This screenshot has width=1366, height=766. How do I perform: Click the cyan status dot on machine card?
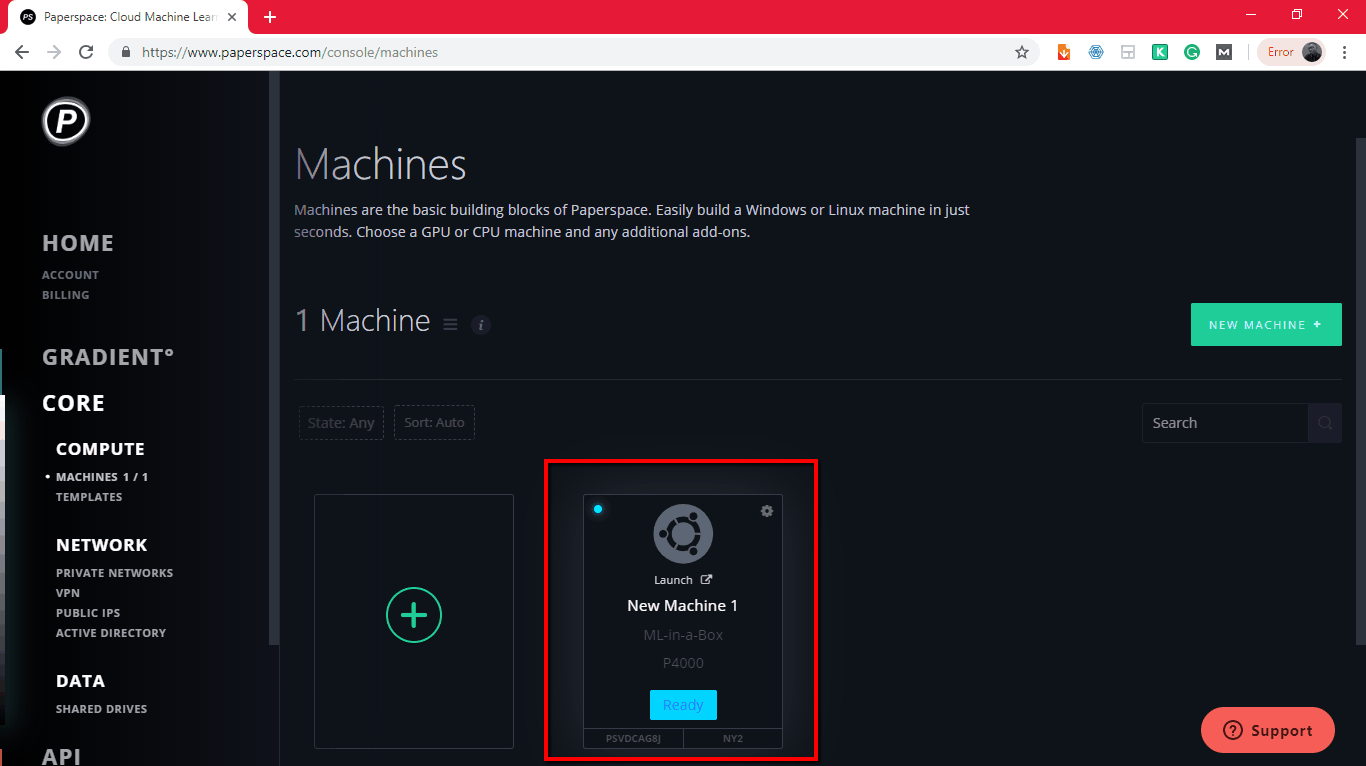click(x=598, y=509)
